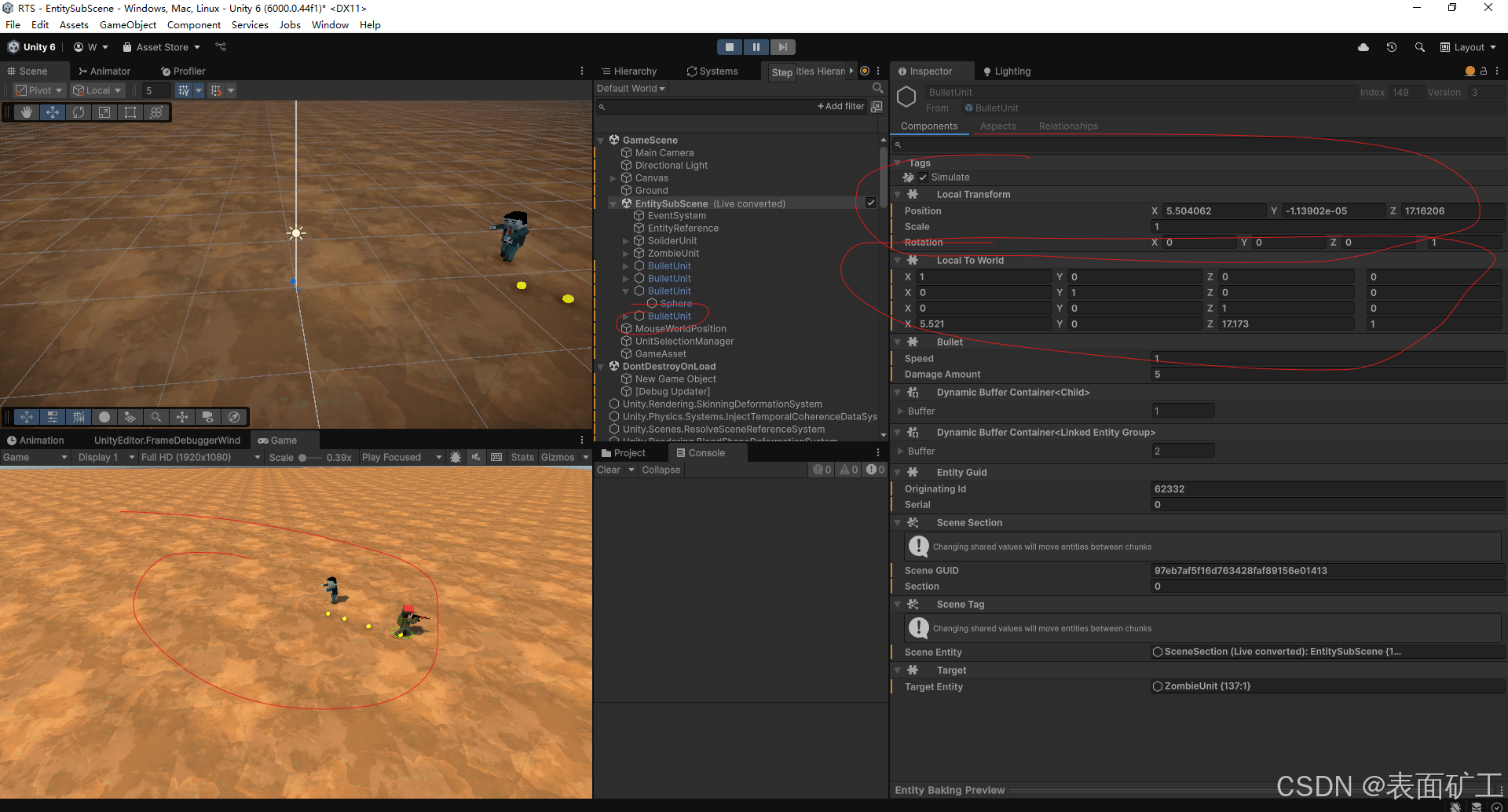Toggle Stats overlay in Game view
This screenshot has height=812, width=1508.
[522, 457]
